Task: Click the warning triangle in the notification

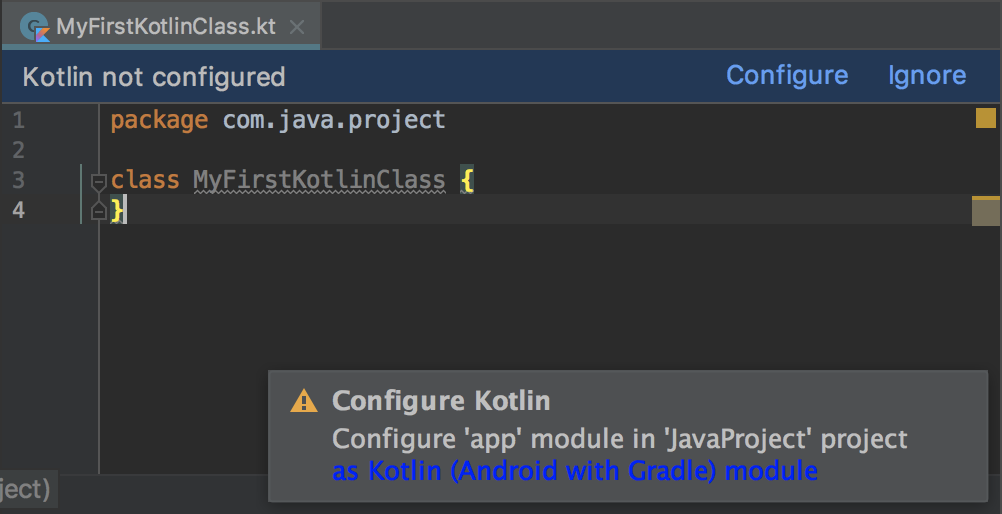Action: coord(303,402)
